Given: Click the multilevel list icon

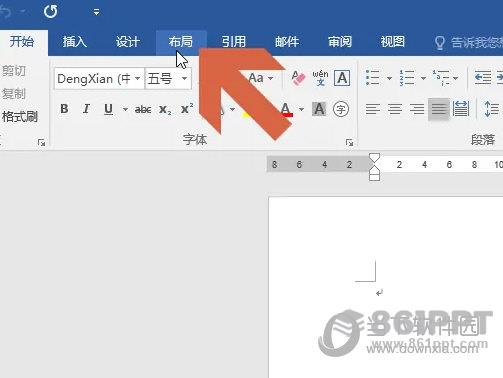Looking at the screenshot, I should point(441,78).
